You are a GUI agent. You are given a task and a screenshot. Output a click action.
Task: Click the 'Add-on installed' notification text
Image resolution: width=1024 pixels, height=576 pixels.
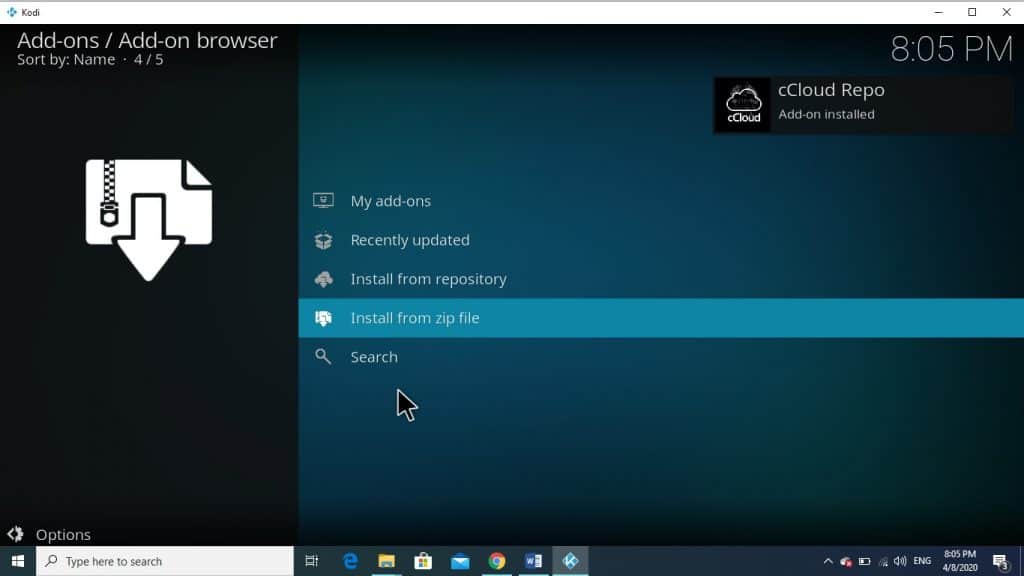826,114
